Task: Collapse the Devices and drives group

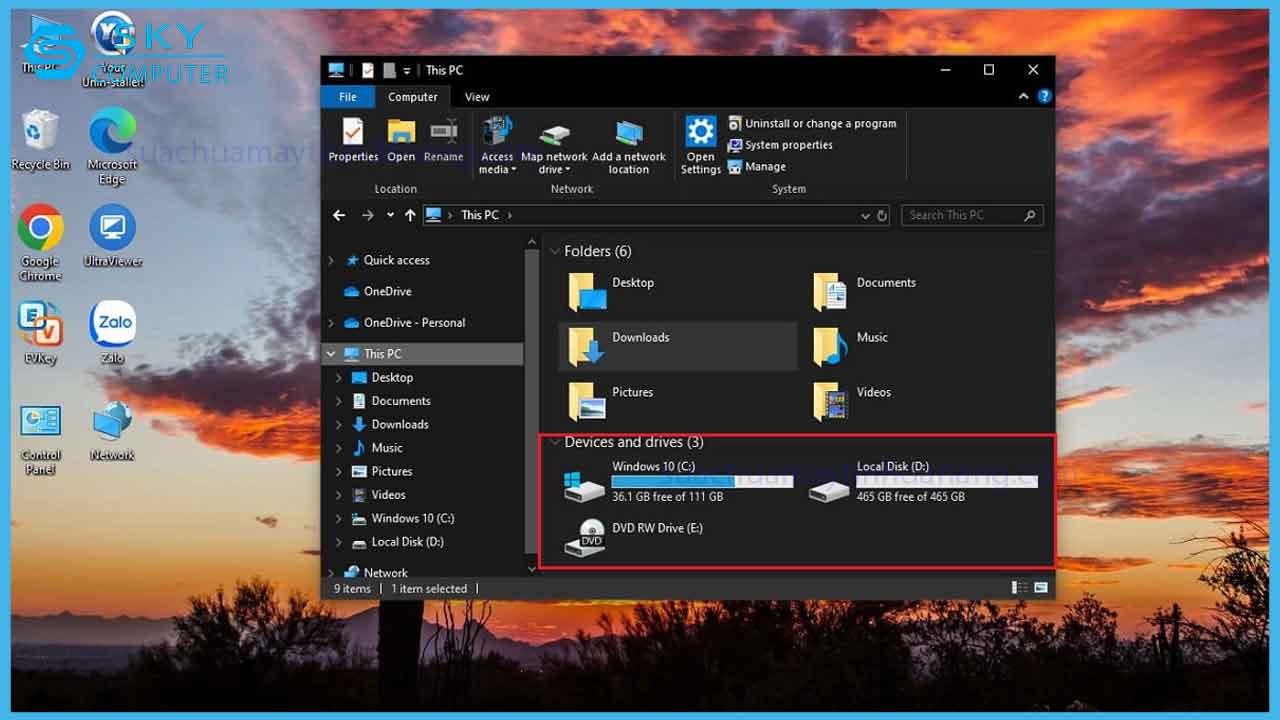Action: click(x=555, y=442)
